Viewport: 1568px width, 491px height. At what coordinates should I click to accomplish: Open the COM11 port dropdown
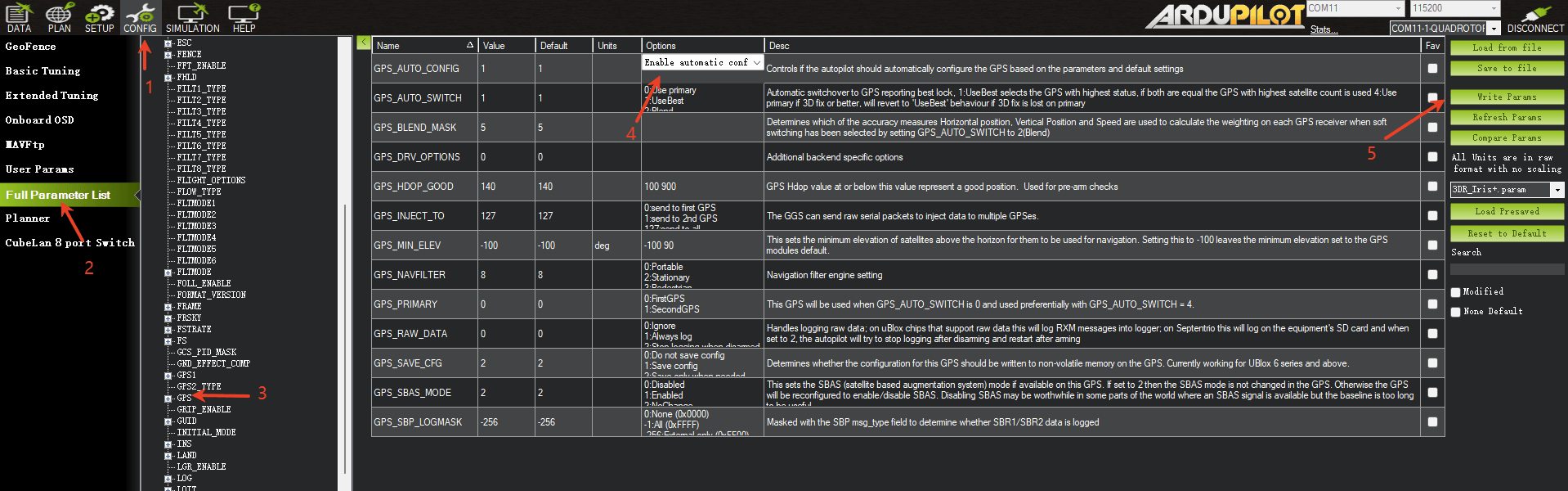pos(1398,9)
